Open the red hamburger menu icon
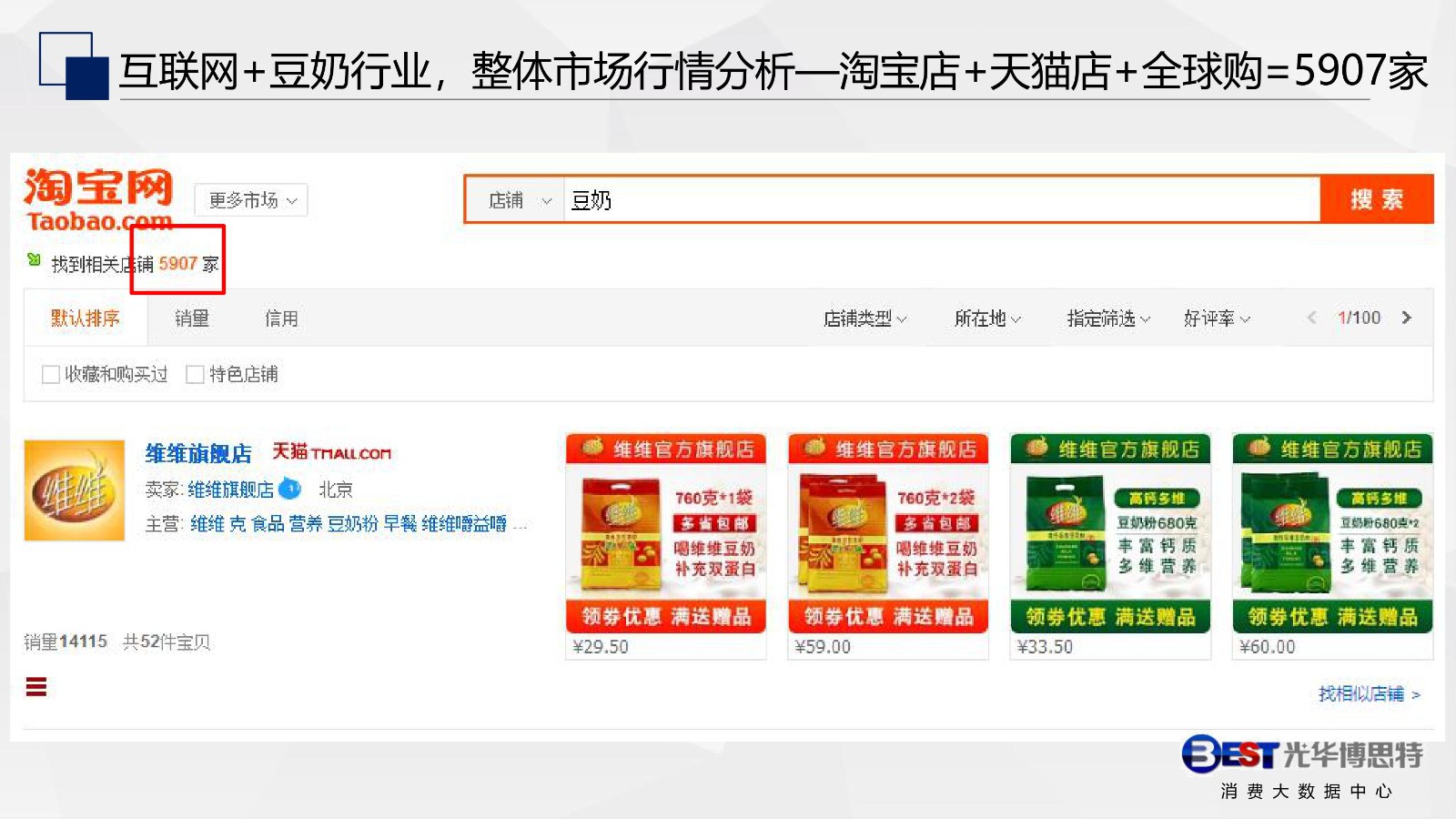The width and height of the screenshot is (1456, 819). [36, 687]
